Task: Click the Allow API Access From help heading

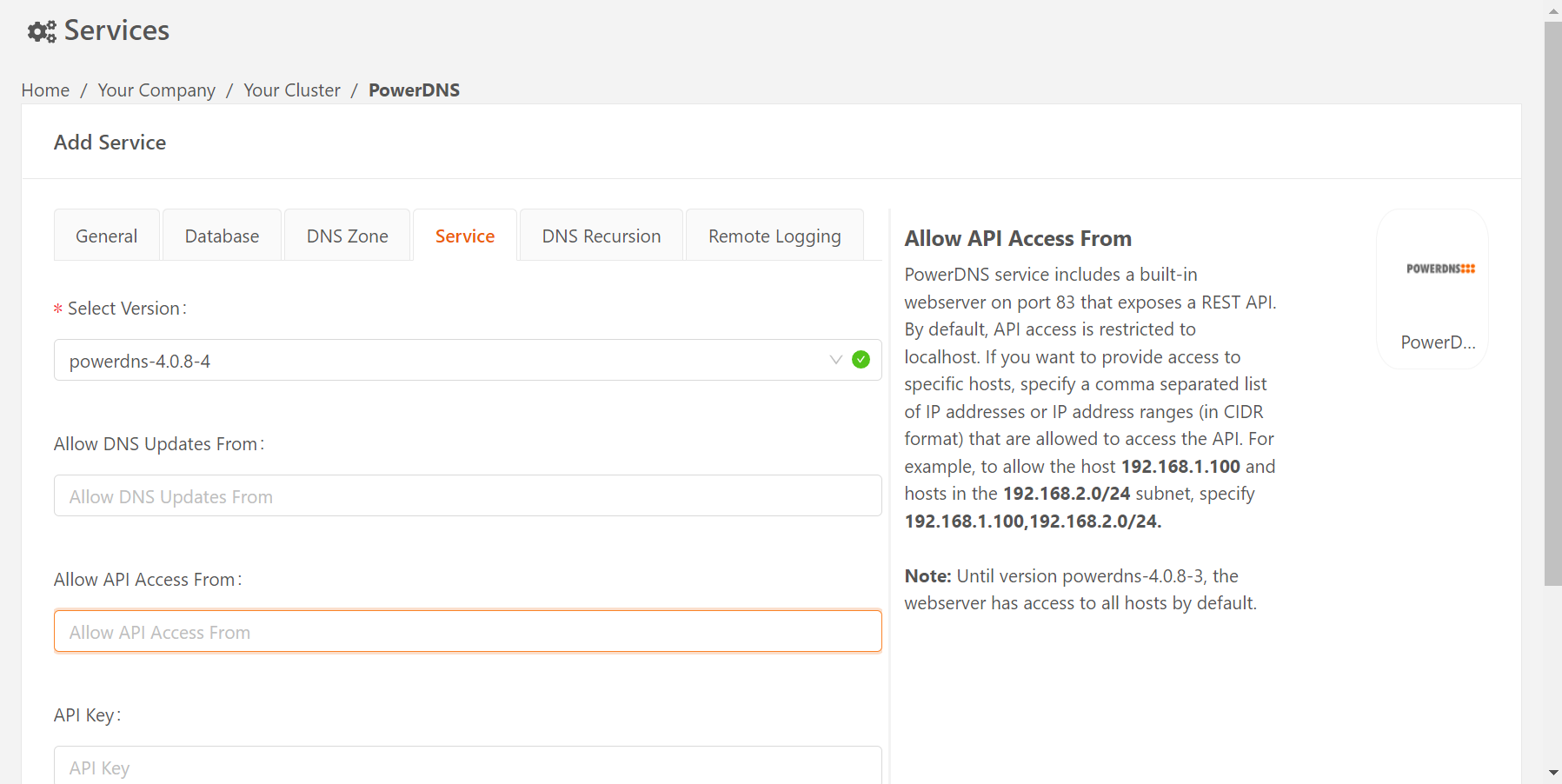Action: (1018, 238)
